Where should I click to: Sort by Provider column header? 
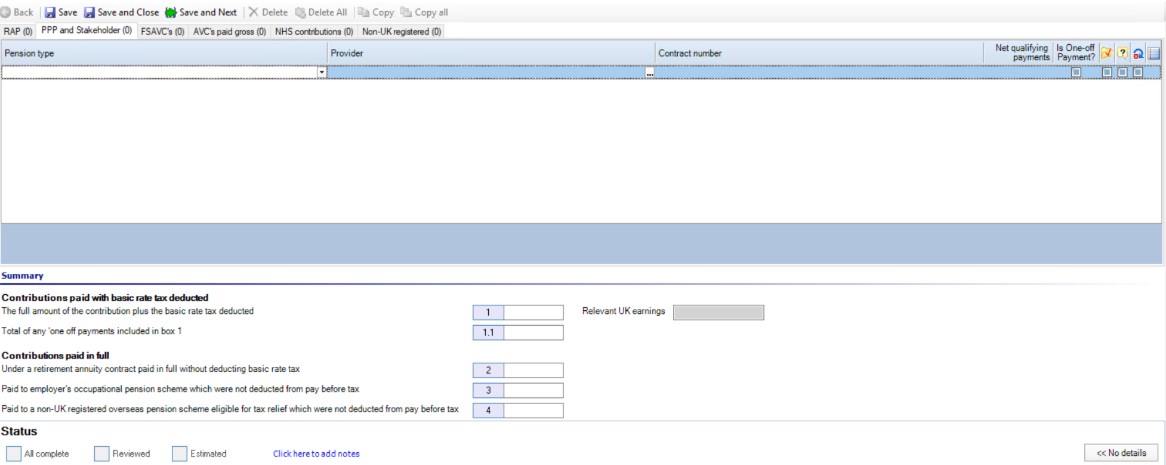[x=492, y=53]
